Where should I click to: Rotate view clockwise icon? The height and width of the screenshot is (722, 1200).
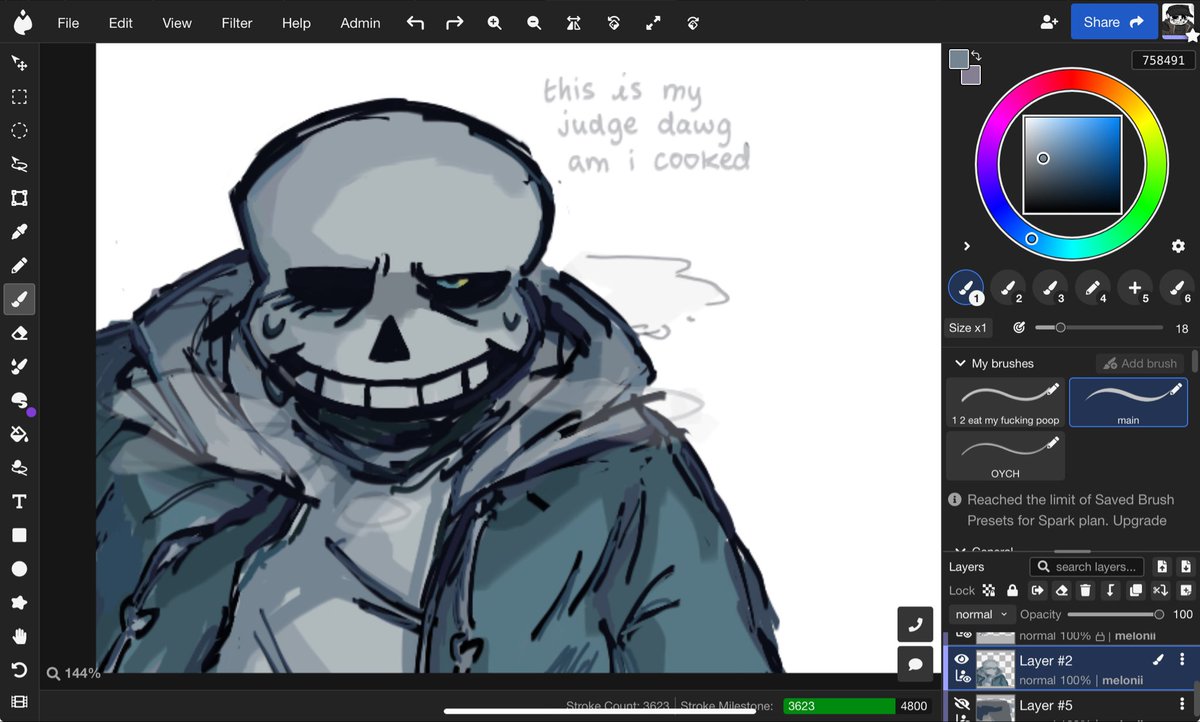coord(693,22)
